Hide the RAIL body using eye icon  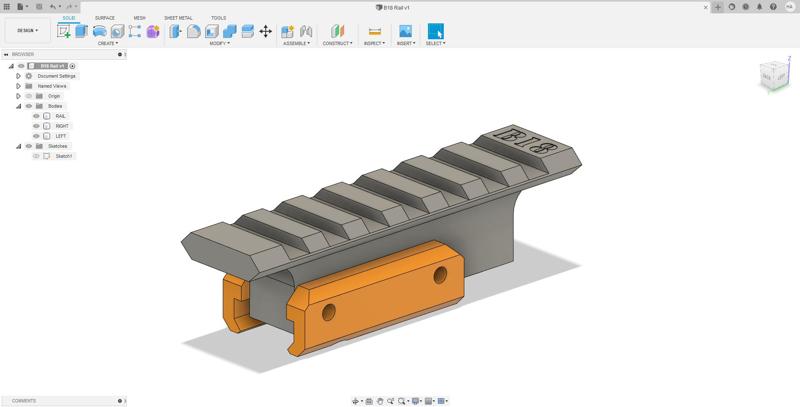37,116
